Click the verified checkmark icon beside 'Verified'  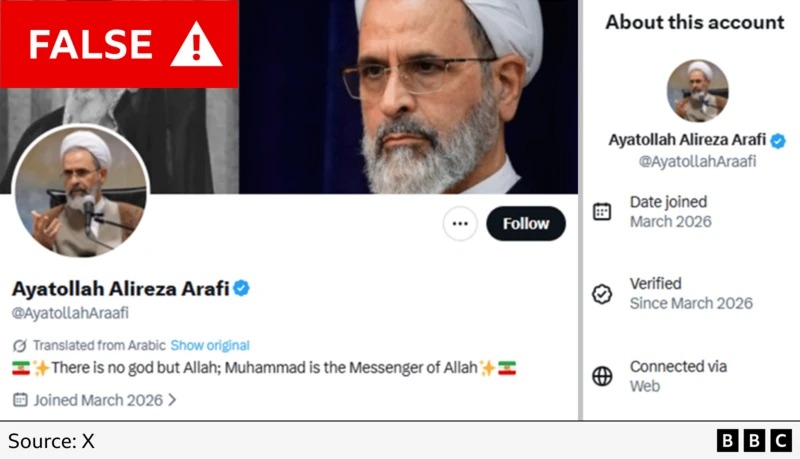click(x=602, y=294)
